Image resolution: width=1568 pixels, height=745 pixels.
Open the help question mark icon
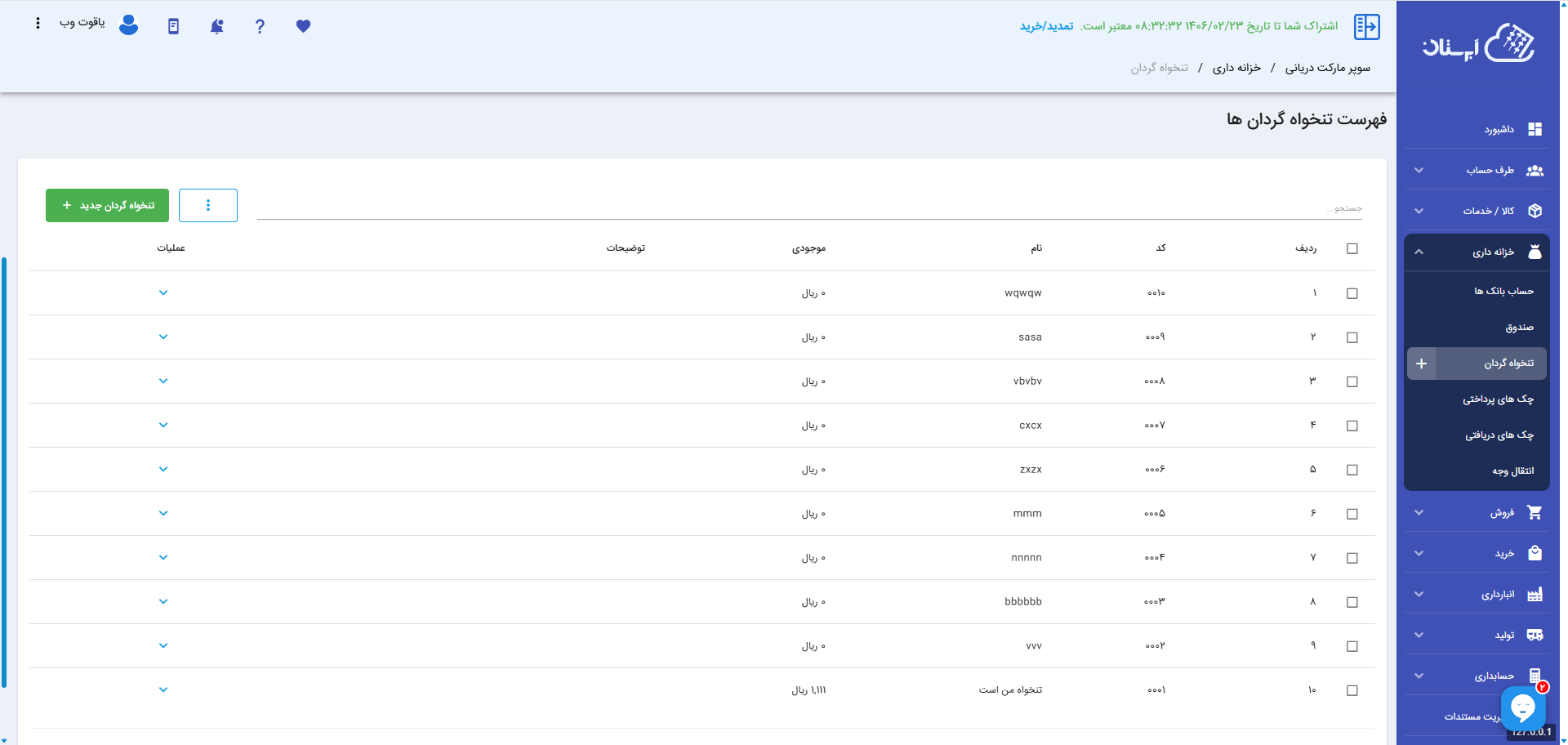coord(260,26)
